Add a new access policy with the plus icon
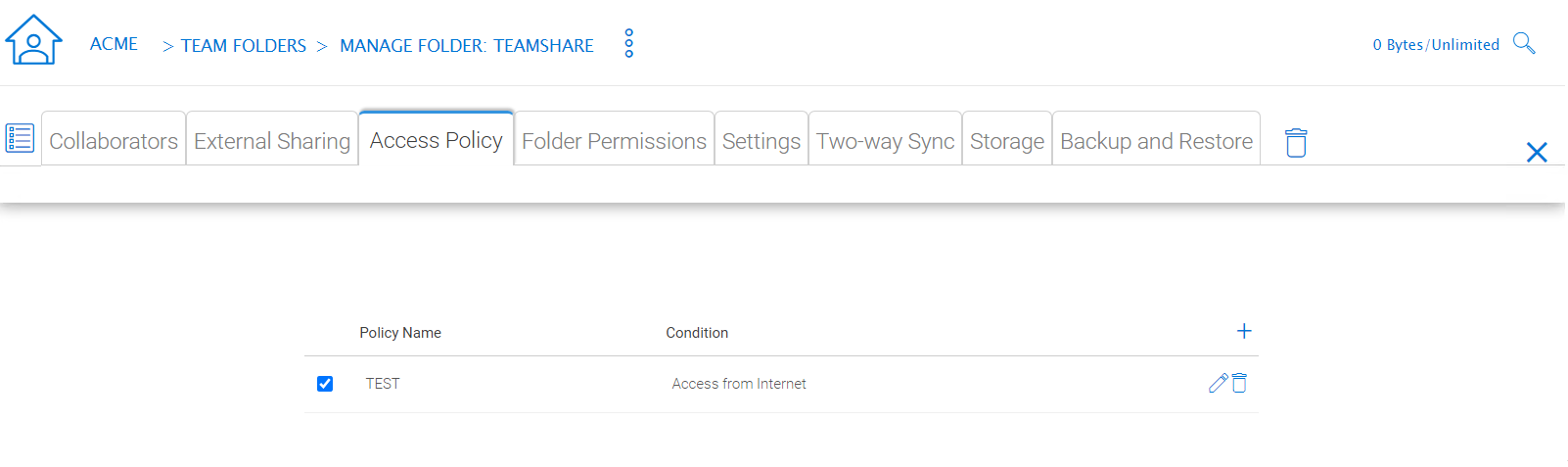The image size is (1568, 467). tap(1244, 331)
